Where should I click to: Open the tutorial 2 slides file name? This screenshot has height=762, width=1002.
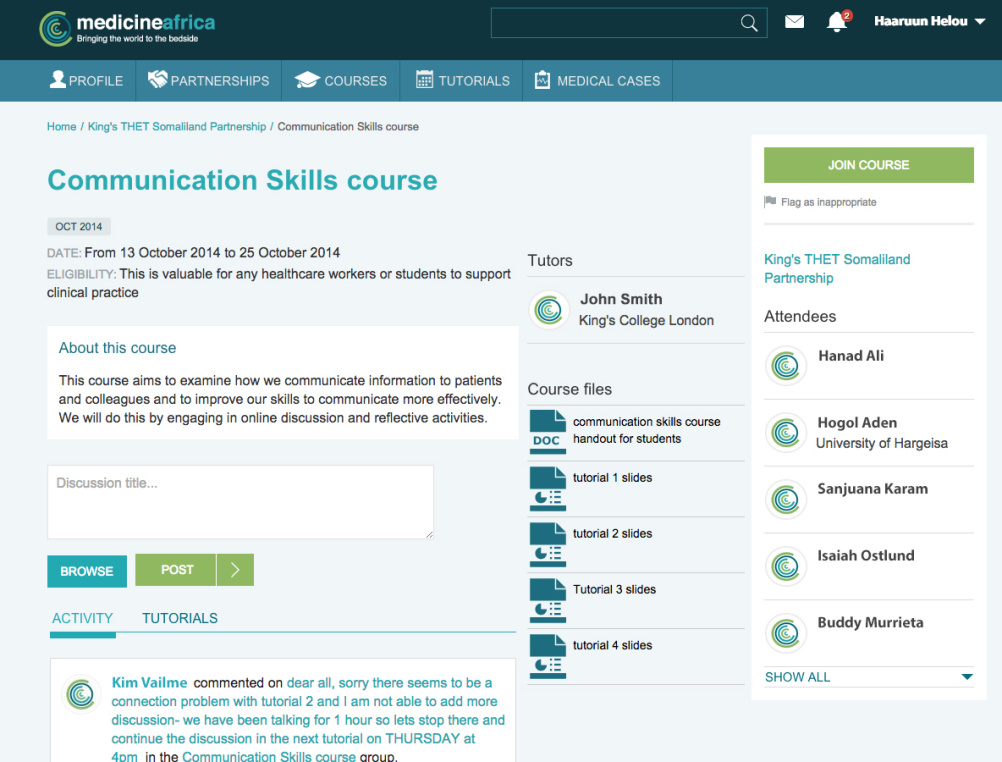pyautogui.click(x=612, y=533)
